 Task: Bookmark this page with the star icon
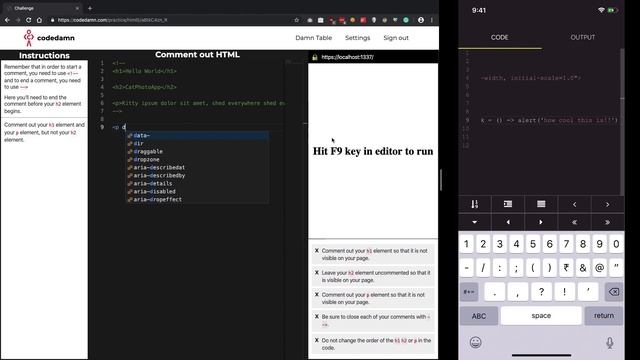pos(297,20)
